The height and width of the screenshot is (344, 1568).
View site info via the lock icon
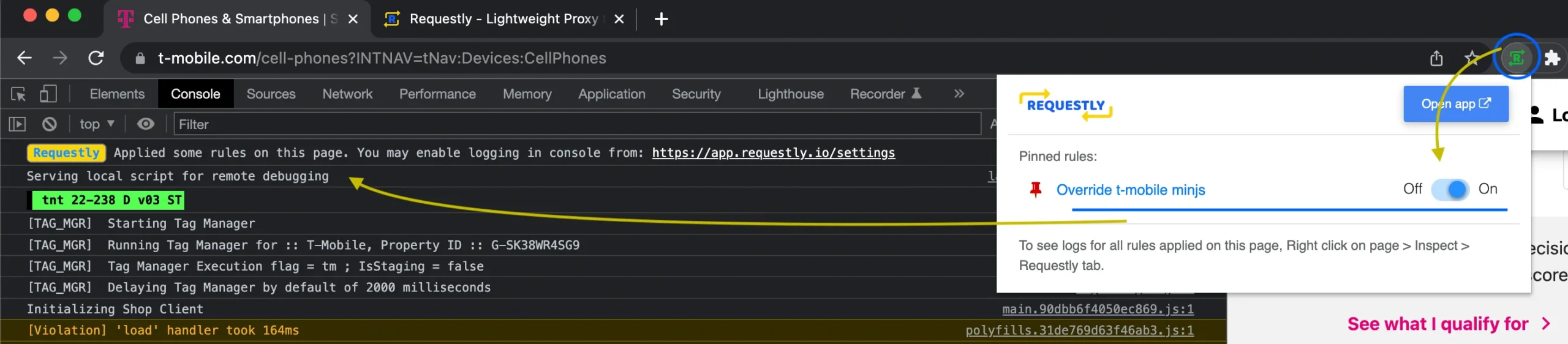pos(140,58)
